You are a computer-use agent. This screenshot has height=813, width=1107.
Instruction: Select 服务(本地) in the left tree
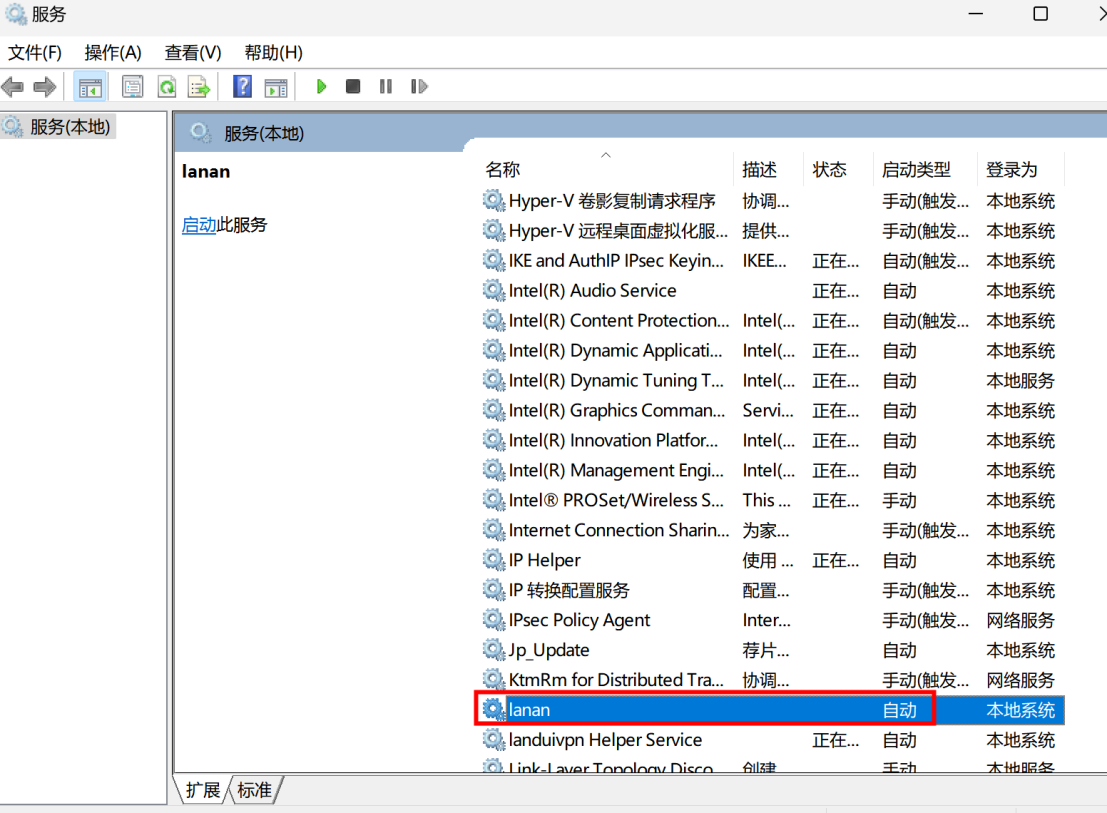[70, 127]
